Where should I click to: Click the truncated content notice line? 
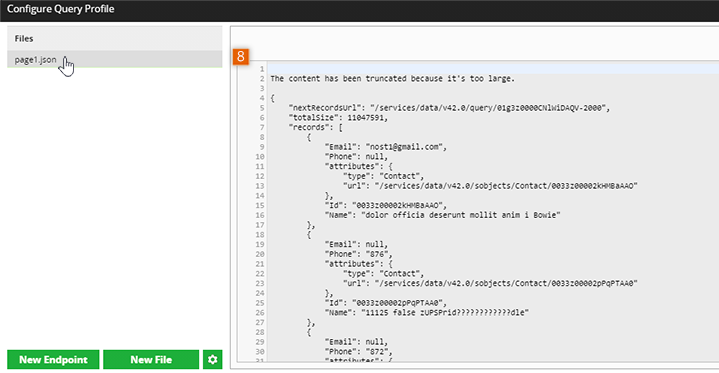point(393,78)
